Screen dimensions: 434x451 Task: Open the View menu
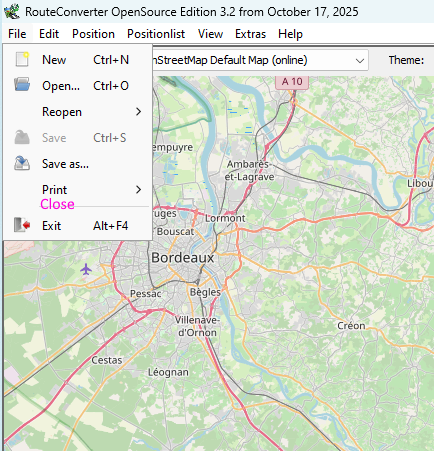(x=210, y=34)
